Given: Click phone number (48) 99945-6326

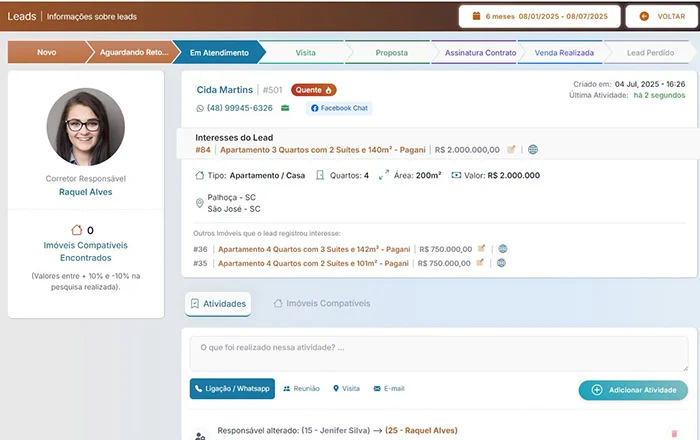Looking at the screenshot, I should (x=240, y=108).
